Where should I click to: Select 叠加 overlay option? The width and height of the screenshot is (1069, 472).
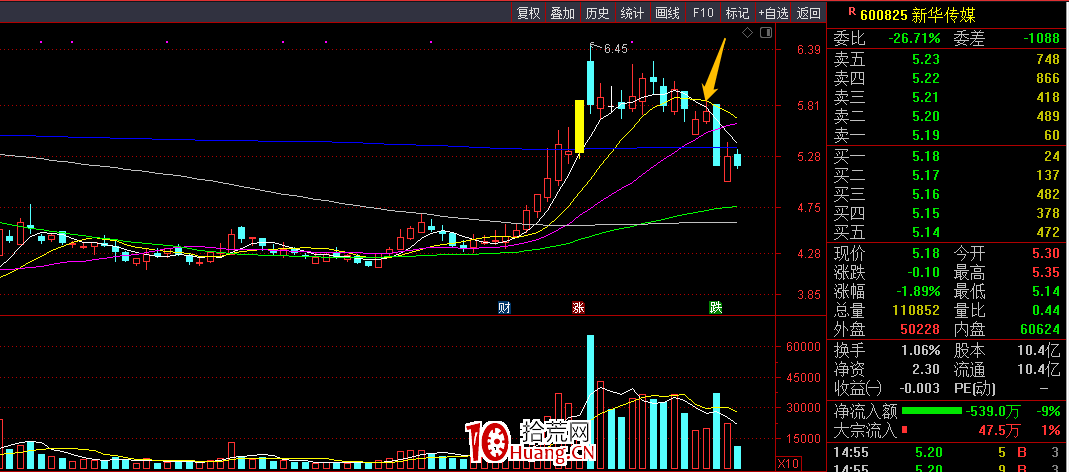pos(562,12)
